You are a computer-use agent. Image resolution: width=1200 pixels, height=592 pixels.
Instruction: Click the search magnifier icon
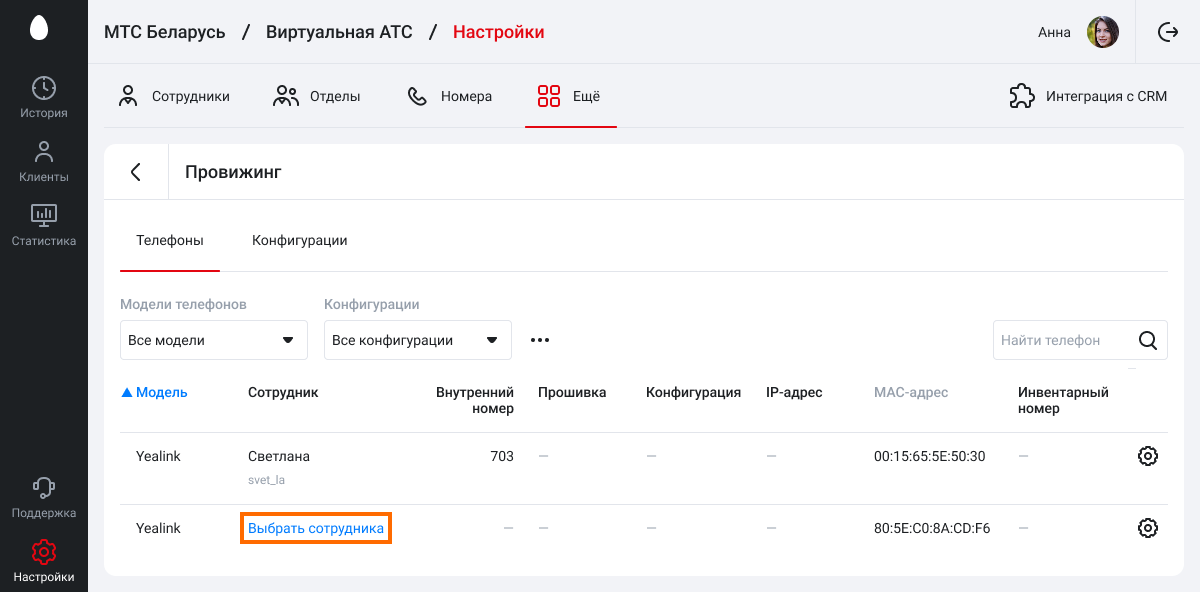click(x=1148, y=340)
